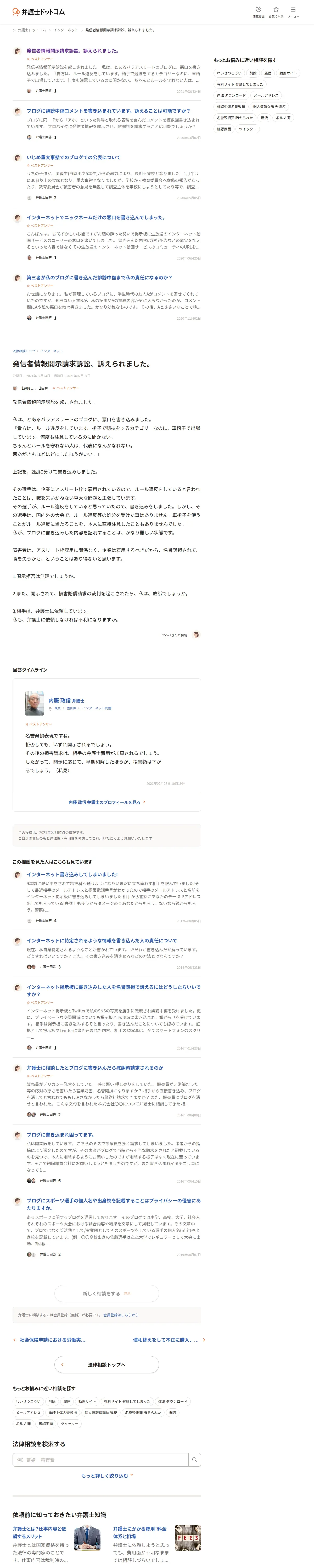Open ブログに誹謗中傷コメントを書き込まれています question
Viewport: 314px width, 1568px height.
[x=109, y=111]
